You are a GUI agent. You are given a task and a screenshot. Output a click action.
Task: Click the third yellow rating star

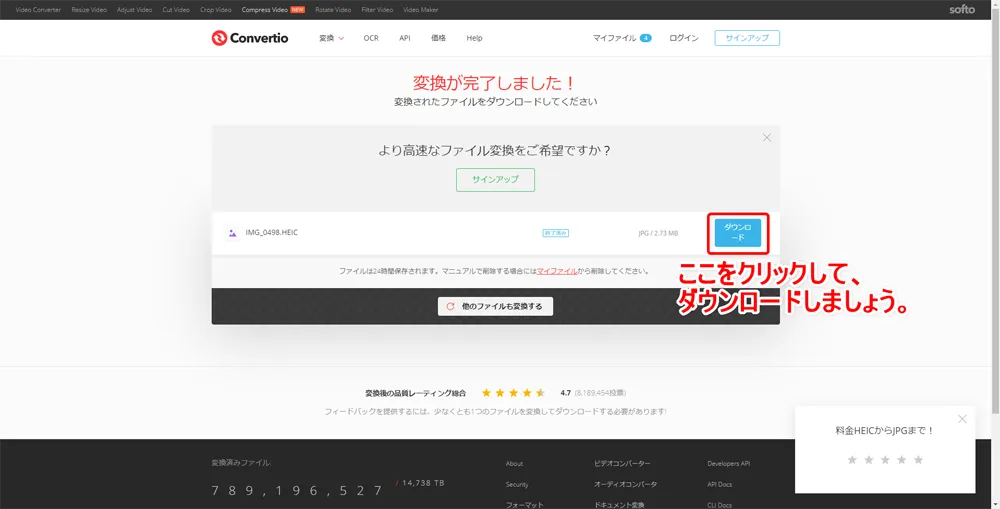click(x=513, y=393)
